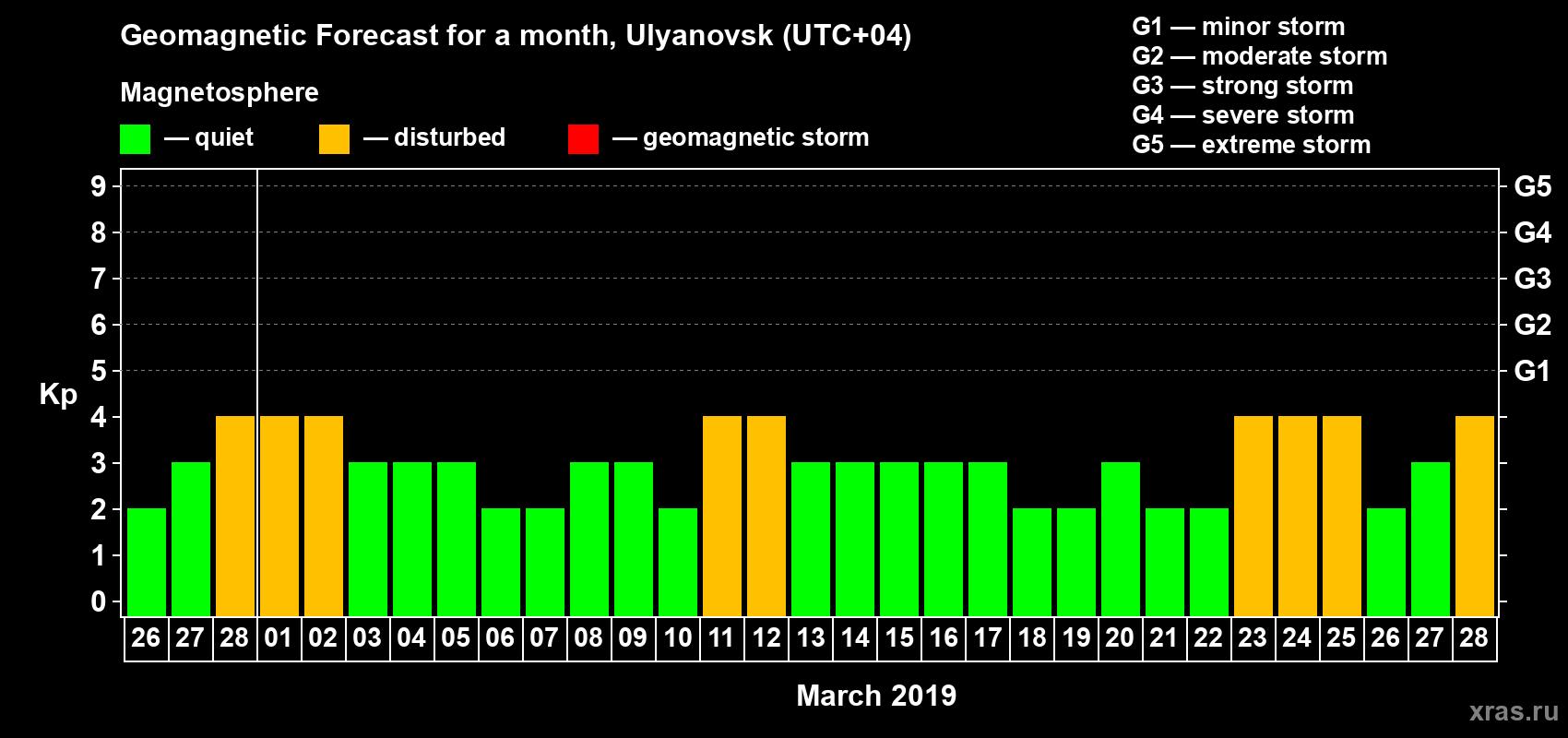The width and height of the screenshot is (1568, 738).
Task: Click the date label 07 on axis
Action: click(544, 637)
